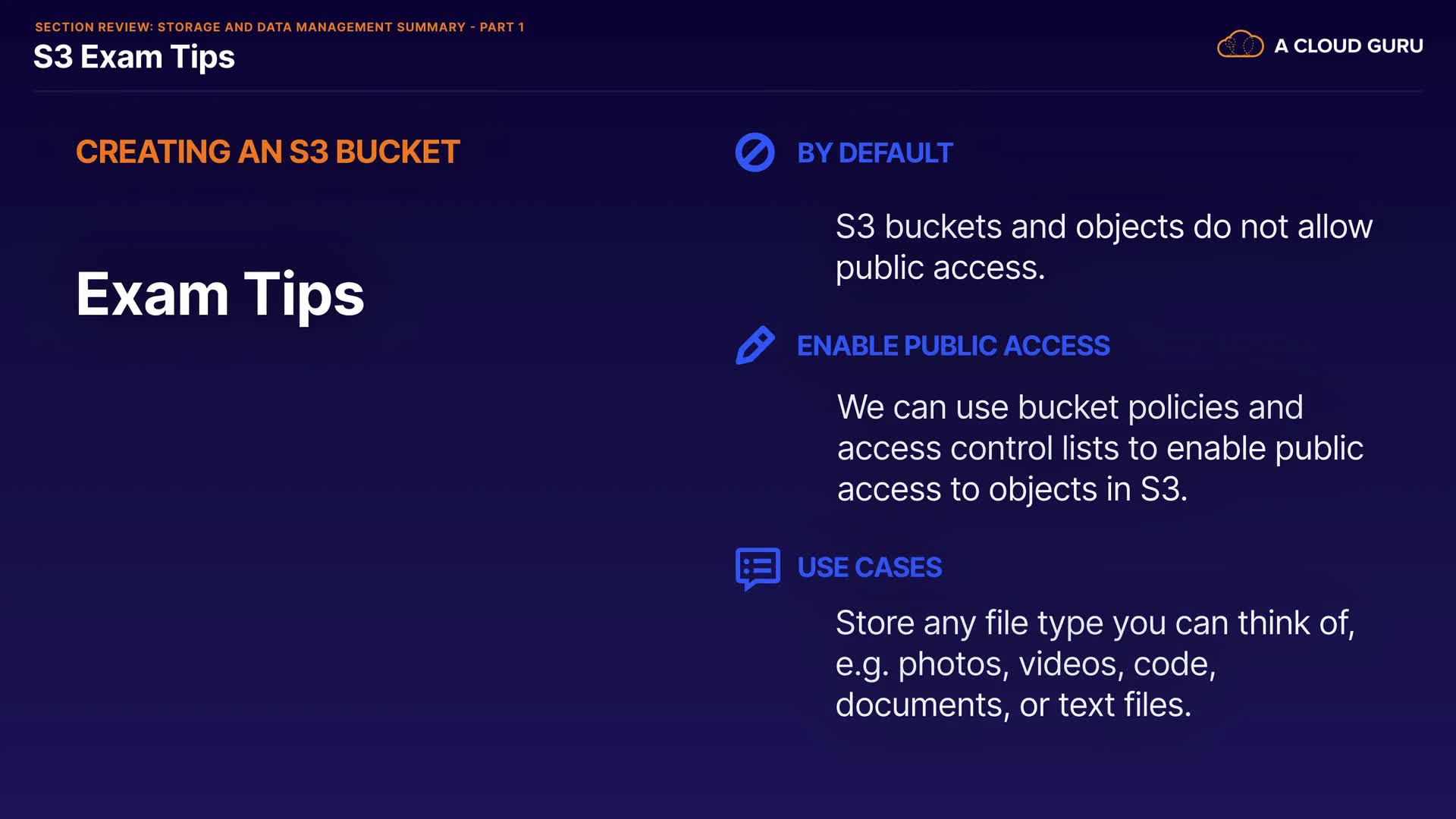Select the USE CASES heading
1456x819 pixels.
869,567
